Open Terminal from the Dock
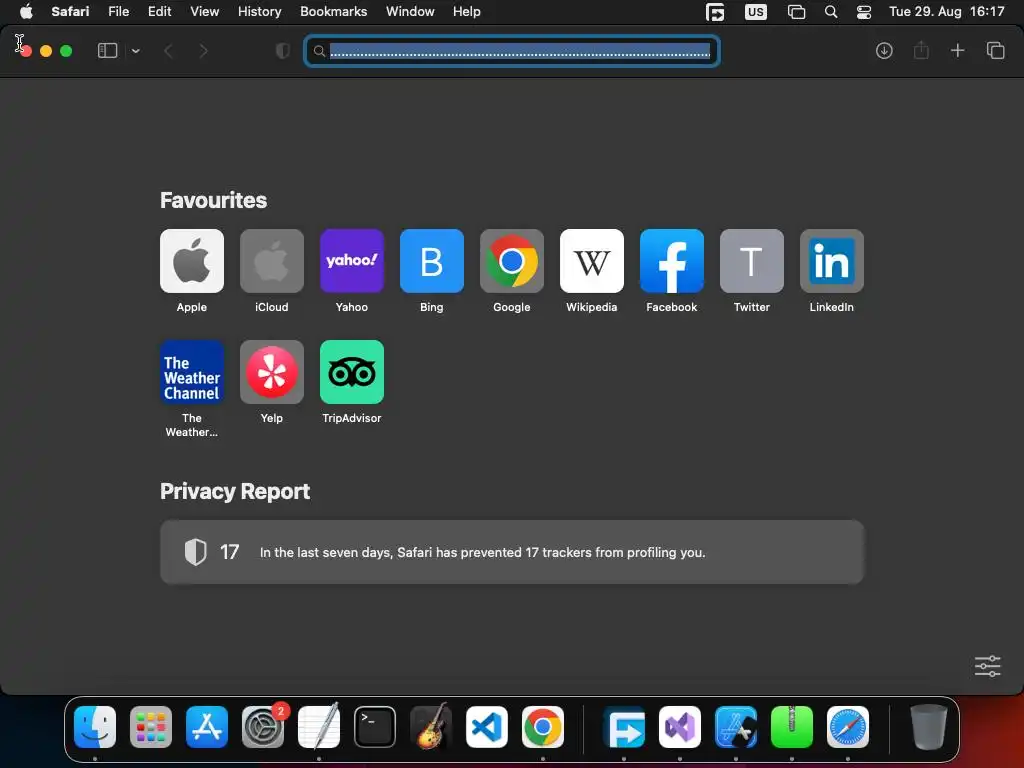This screenshot has width=1024, height=768. point(375,727)
